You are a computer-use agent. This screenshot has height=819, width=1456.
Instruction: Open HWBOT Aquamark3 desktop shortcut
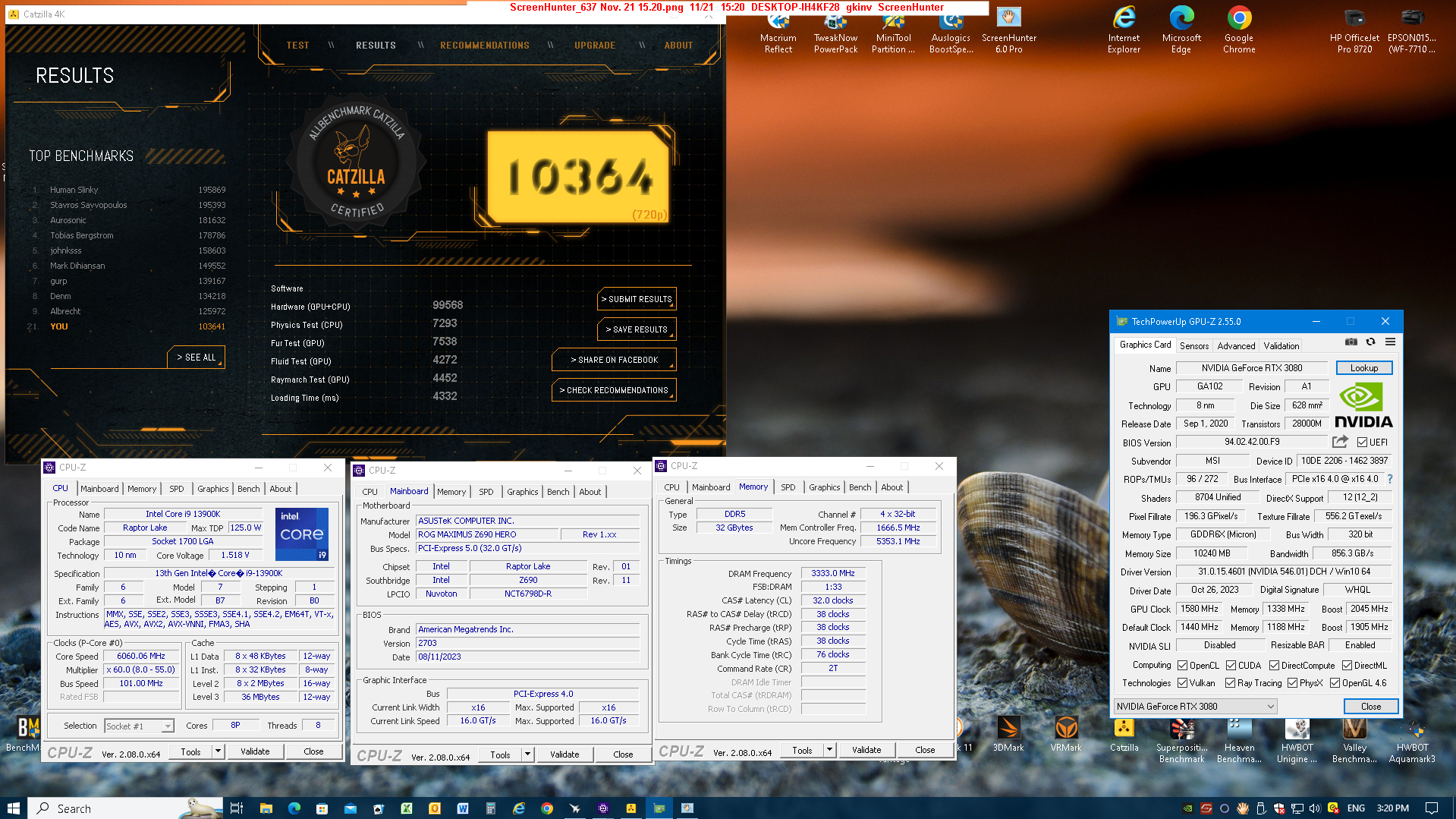click(1412, 740)
